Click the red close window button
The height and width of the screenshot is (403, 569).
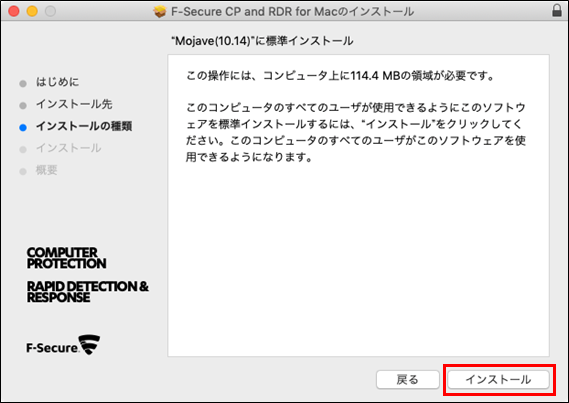pyautogui.click(x=14, y=11)
